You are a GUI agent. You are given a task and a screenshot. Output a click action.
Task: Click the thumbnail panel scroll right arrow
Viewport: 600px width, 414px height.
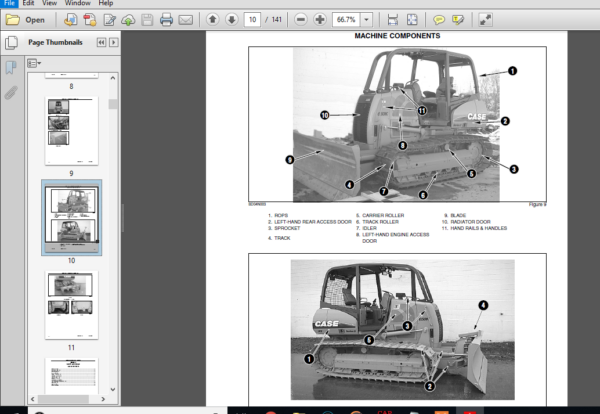103,399
